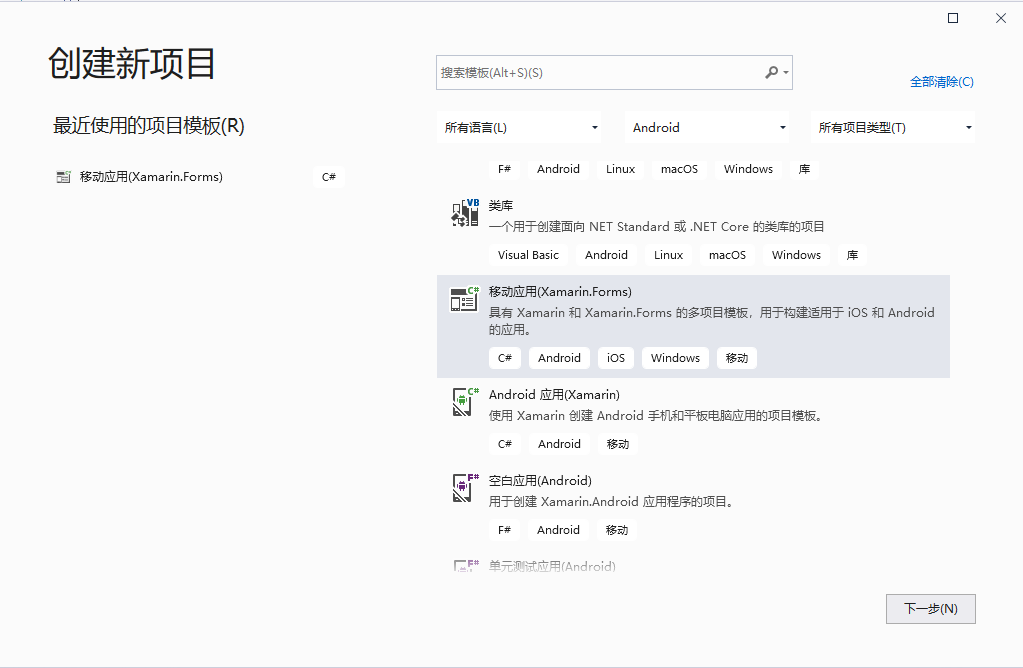Click the Android tag under 空白应用(Android)

[x=558, y=530]
